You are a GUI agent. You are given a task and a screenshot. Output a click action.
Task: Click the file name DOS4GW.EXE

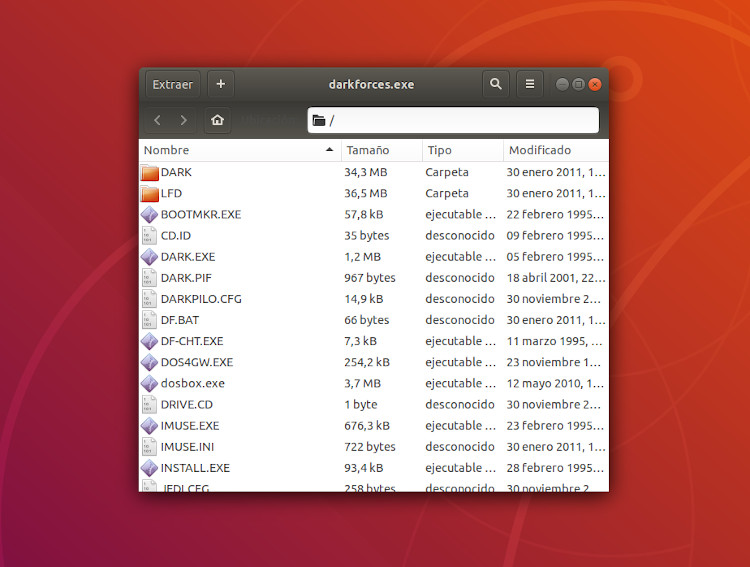pos(197,362)
